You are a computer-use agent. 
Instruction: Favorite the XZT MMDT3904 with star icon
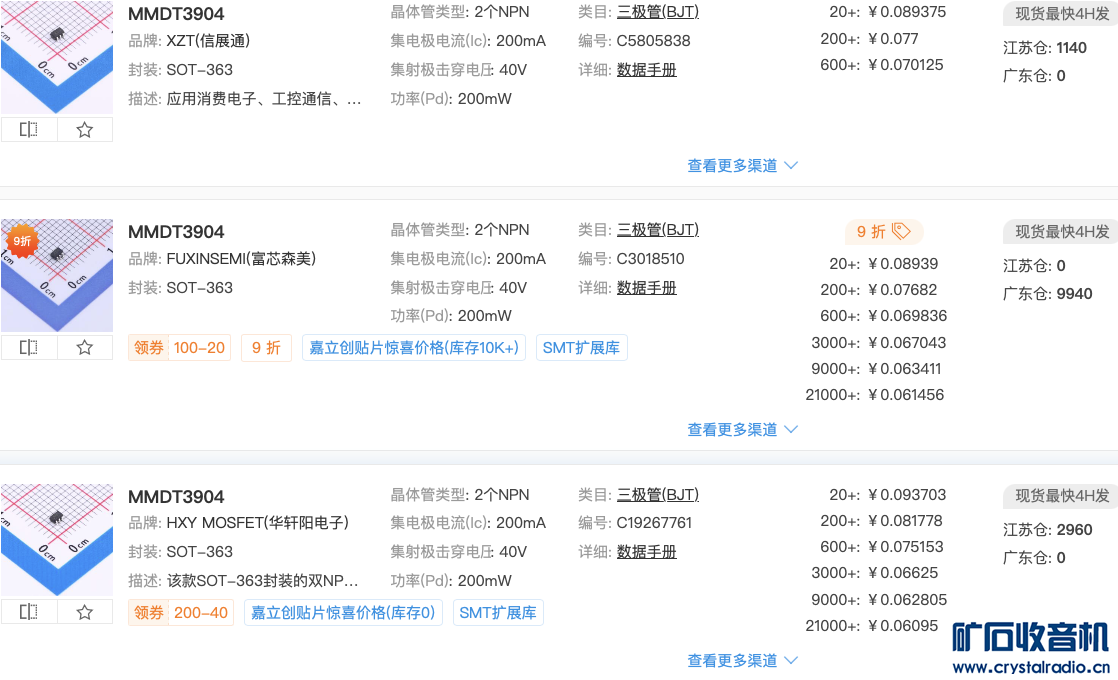85,130
